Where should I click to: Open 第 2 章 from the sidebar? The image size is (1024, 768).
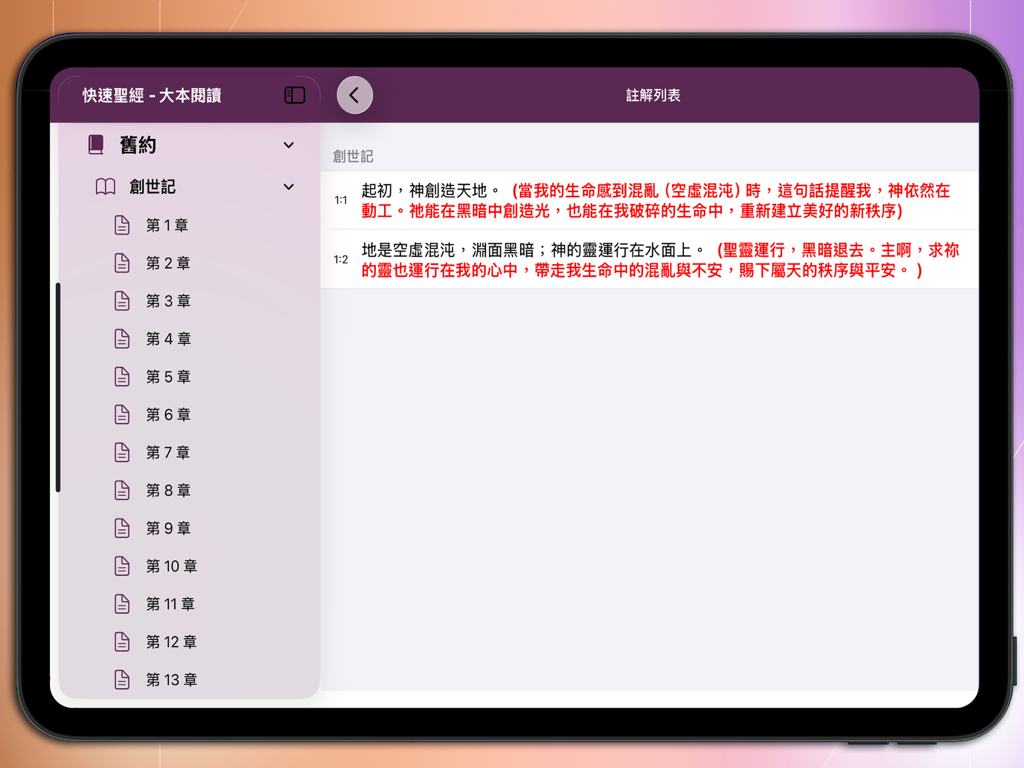pyautogui.click(x=167, y=263)
